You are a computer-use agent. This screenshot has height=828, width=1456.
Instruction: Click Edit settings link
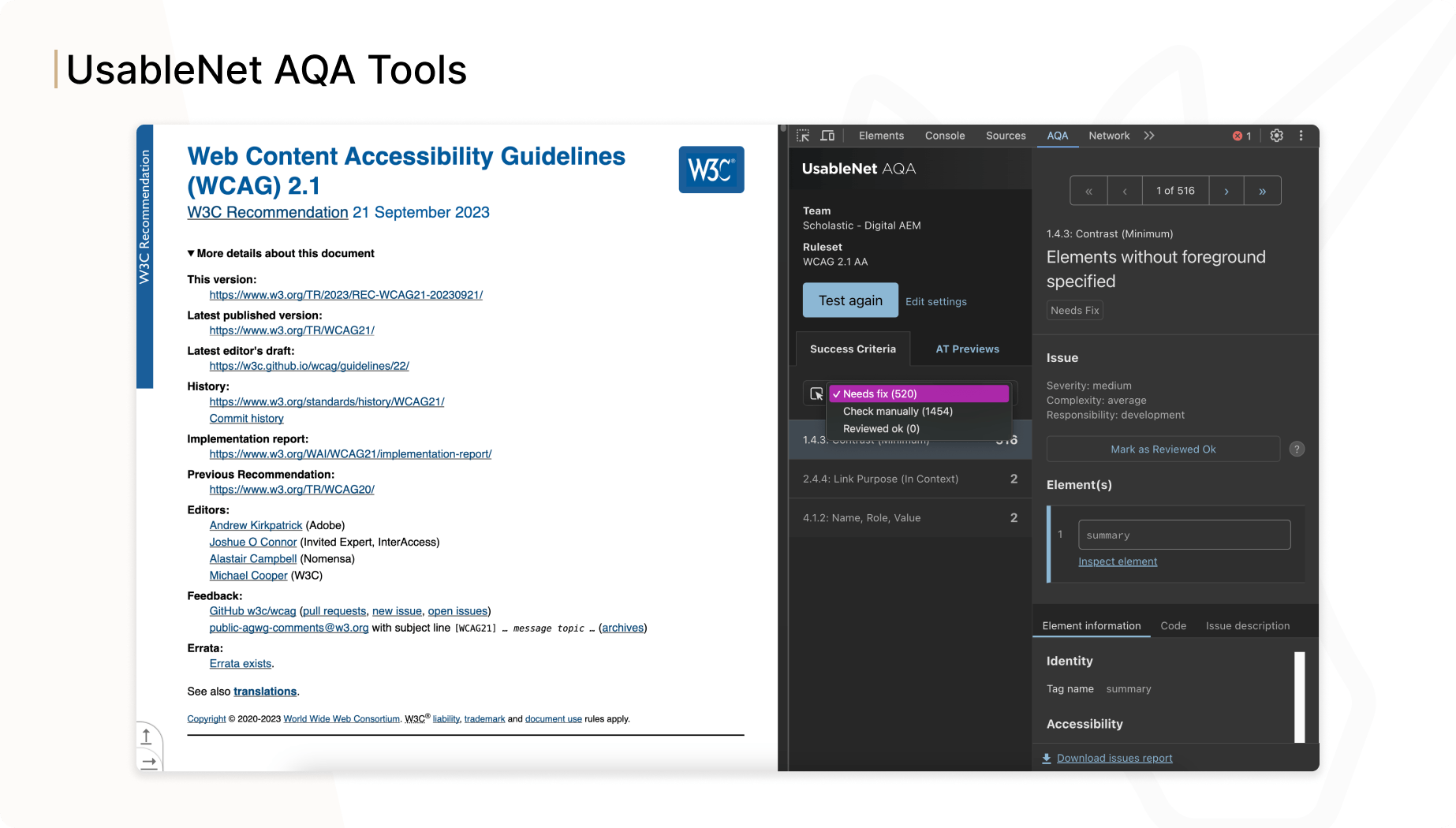935,301
